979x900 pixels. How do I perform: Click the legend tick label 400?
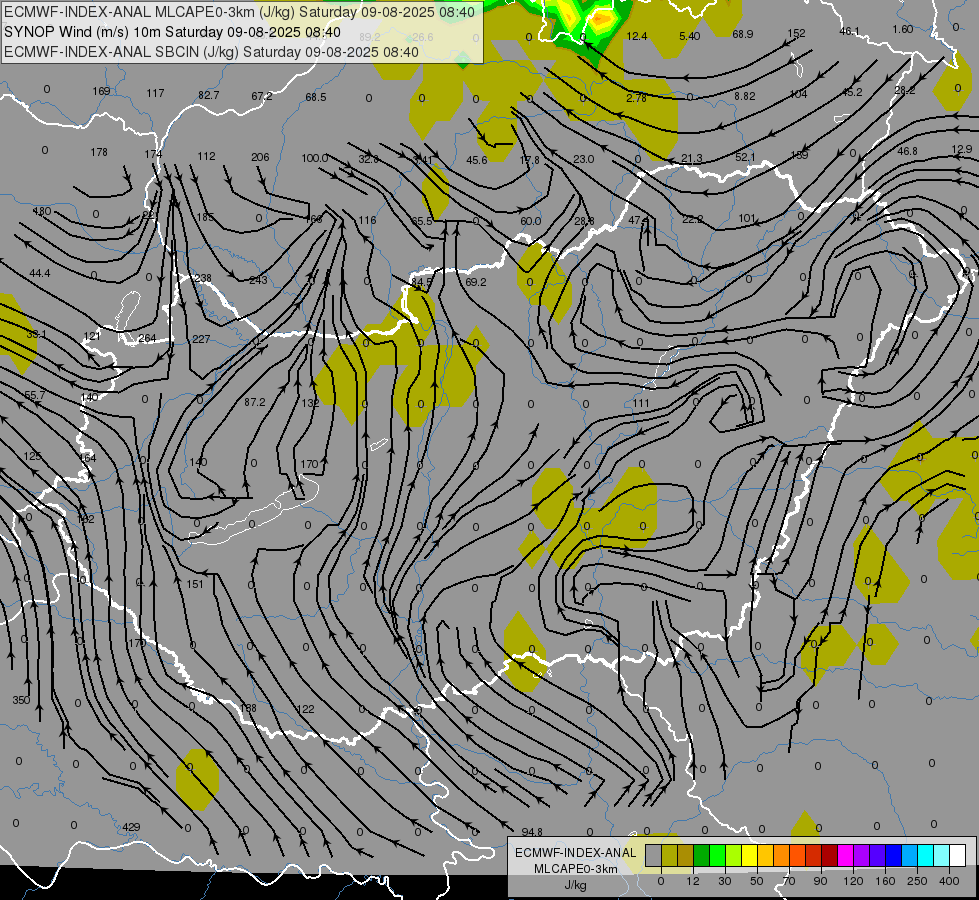949,881
